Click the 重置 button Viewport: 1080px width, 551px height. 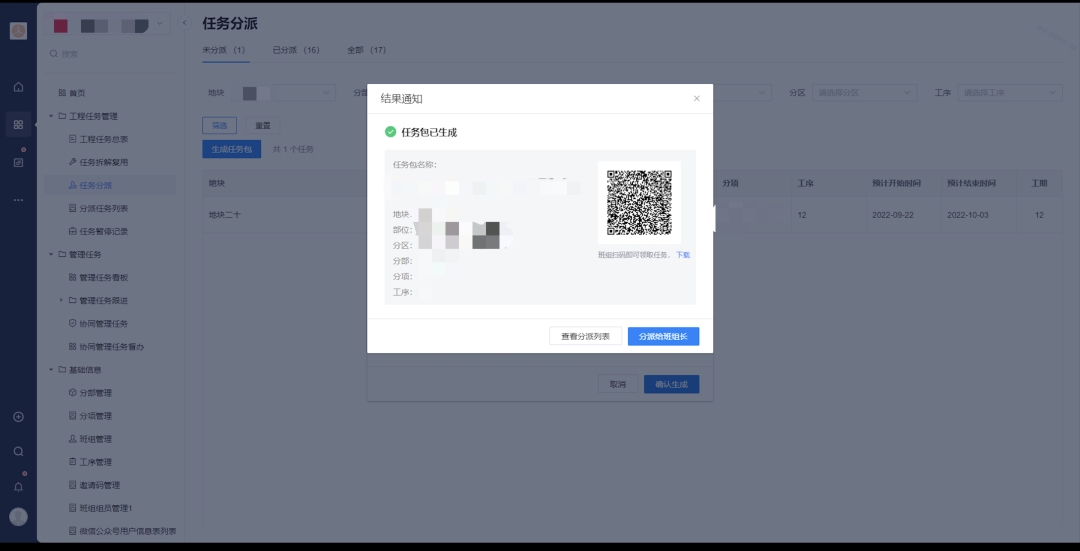263,125
